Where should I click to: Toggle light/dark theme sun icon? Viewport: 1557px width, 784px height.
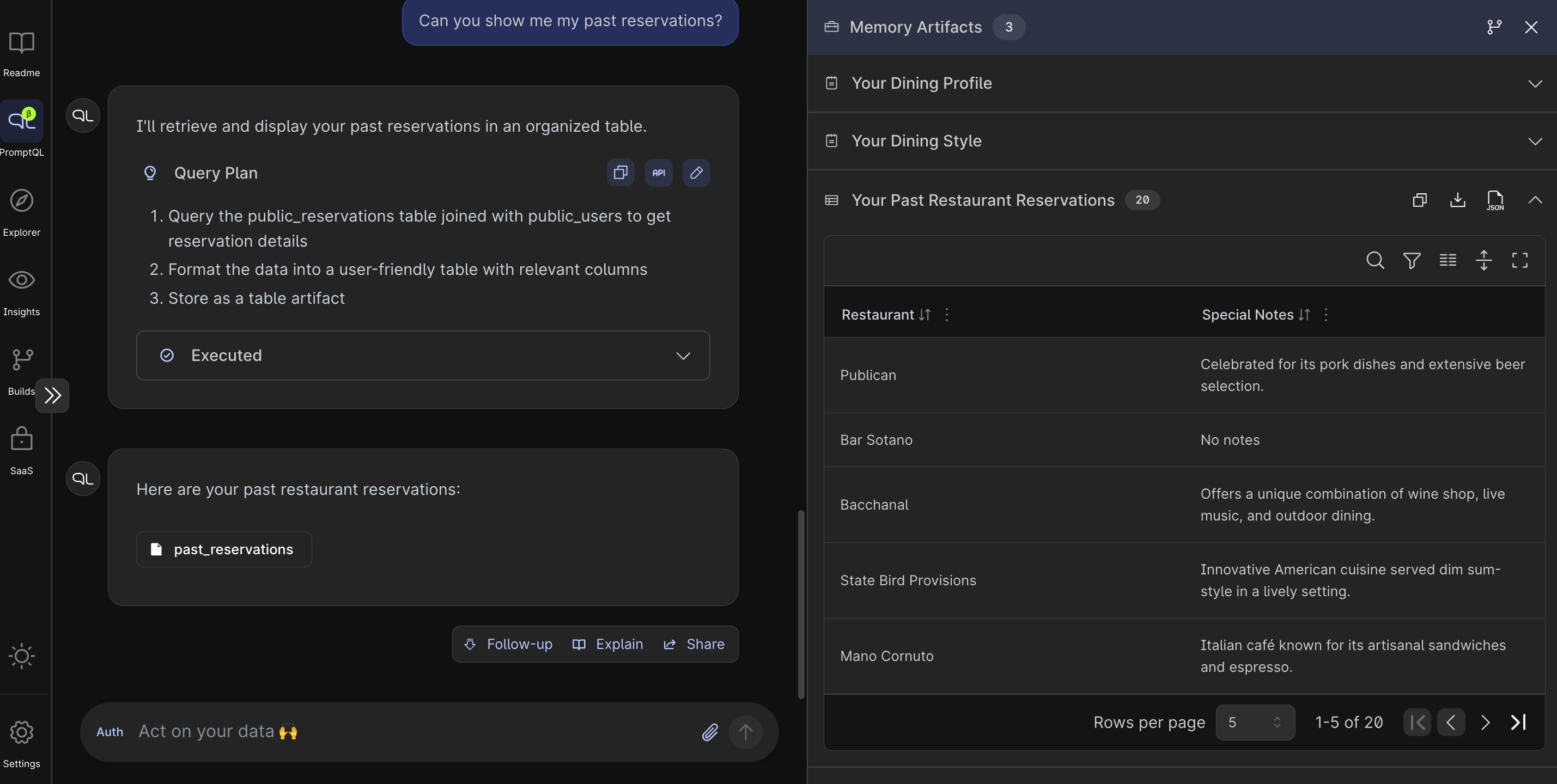coord(22,656)
